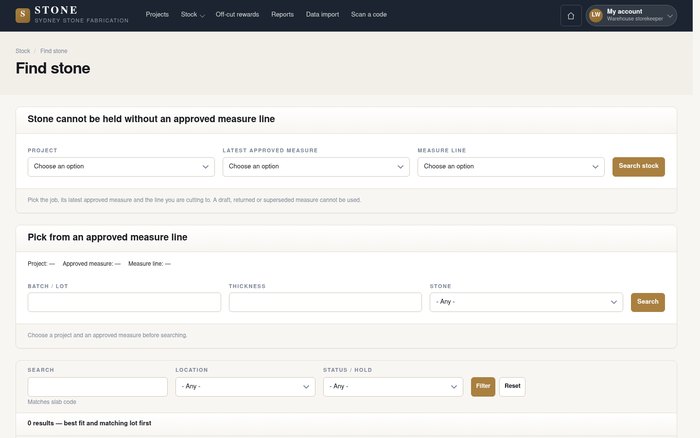Click the Reset button
The width and height of the screenshot is (700, 438).
[512, 387]
